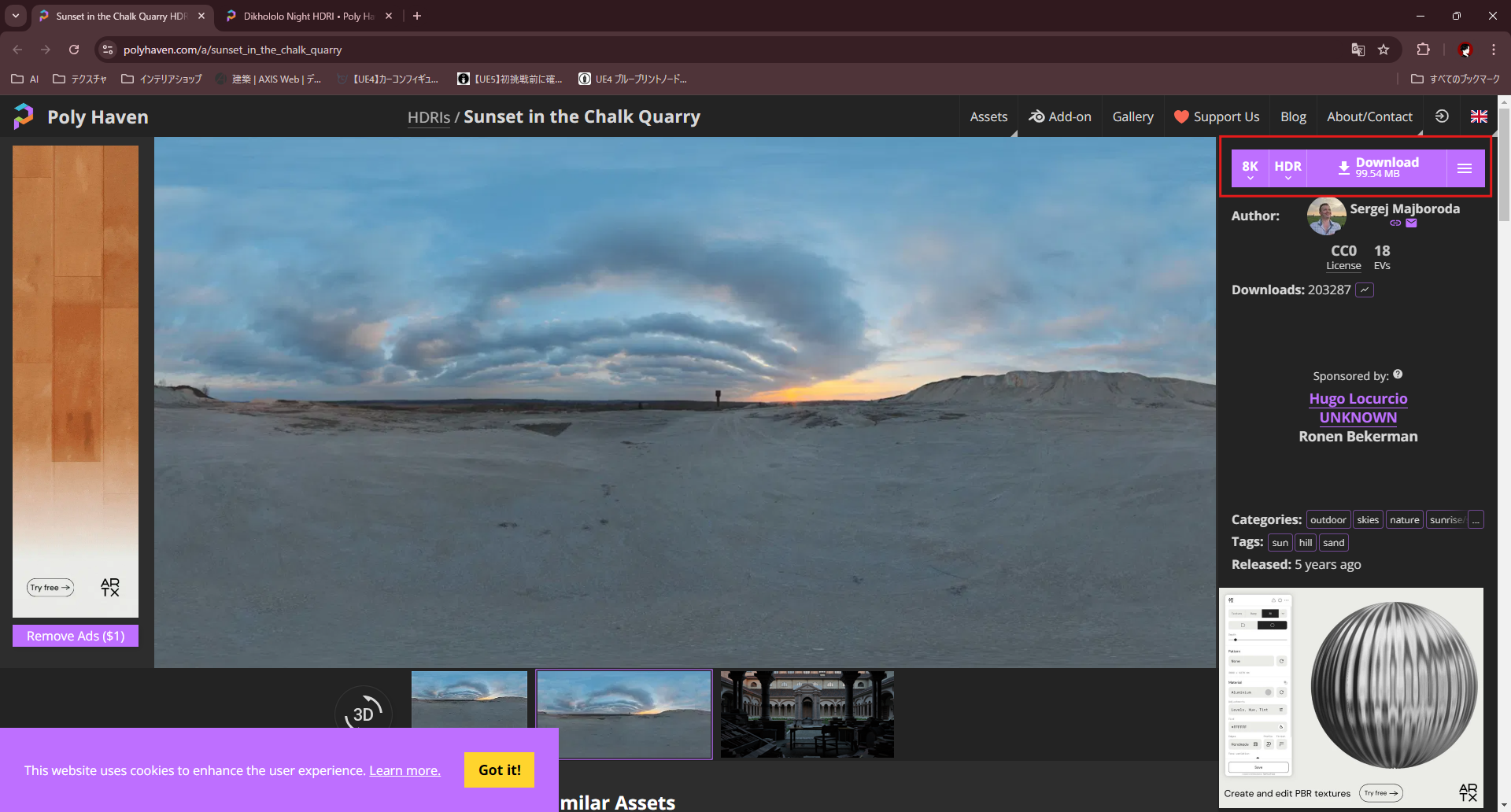The height and width of the screenshot is (812, 1511).
Task: Expand the 8K resolution dropdown
Action: [1250, 168]
